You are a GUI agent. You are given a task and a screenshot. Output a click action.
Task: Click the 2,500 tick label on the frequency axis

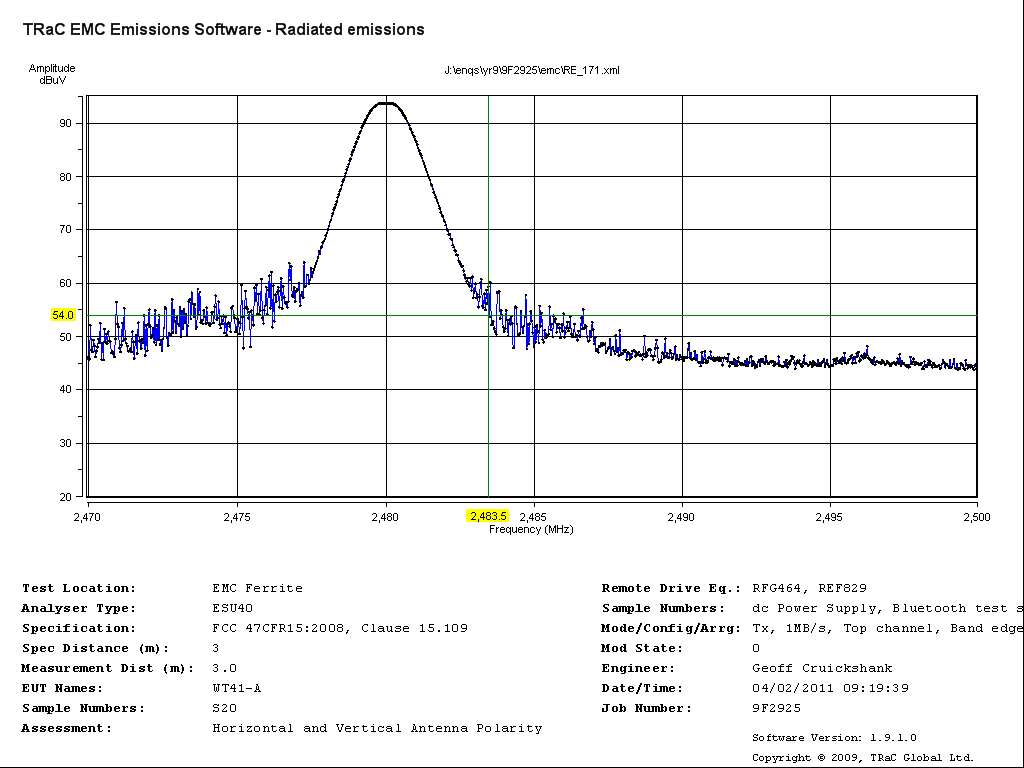976,517
